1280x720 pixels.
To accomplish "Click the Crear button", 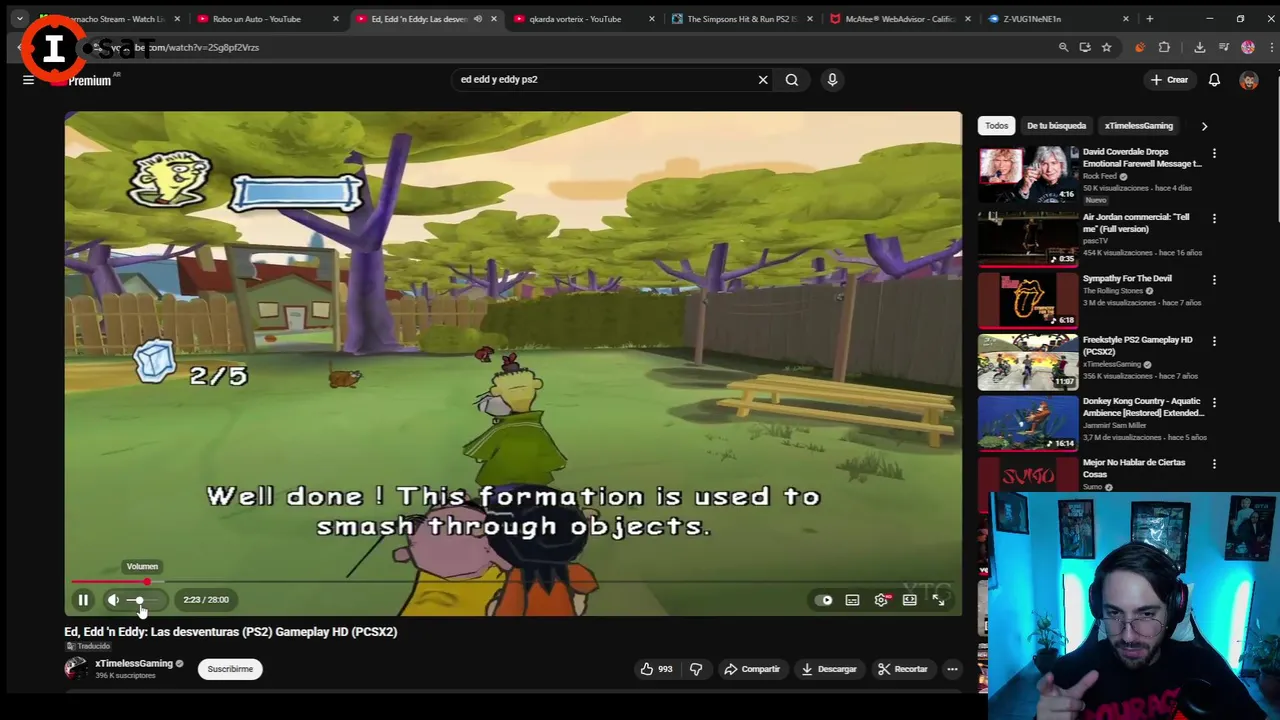I will coord(1169,80).
